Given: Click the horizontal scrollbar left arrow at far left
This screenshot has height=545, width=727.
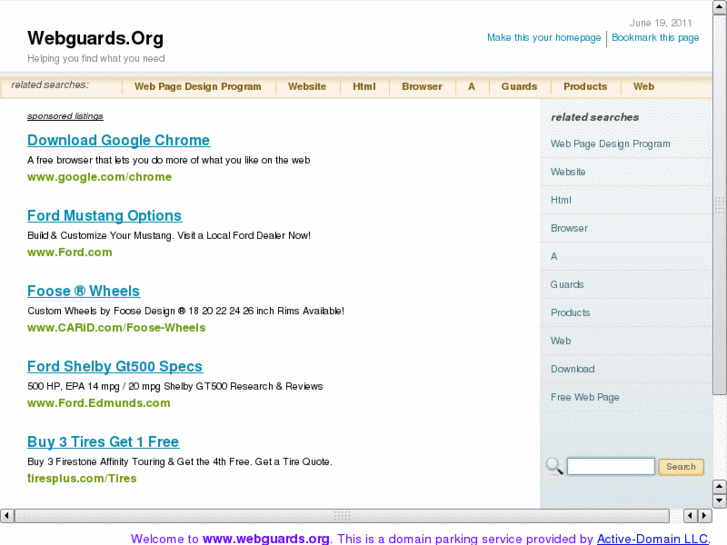Looking at the screenshot, I should click(6, 515).
